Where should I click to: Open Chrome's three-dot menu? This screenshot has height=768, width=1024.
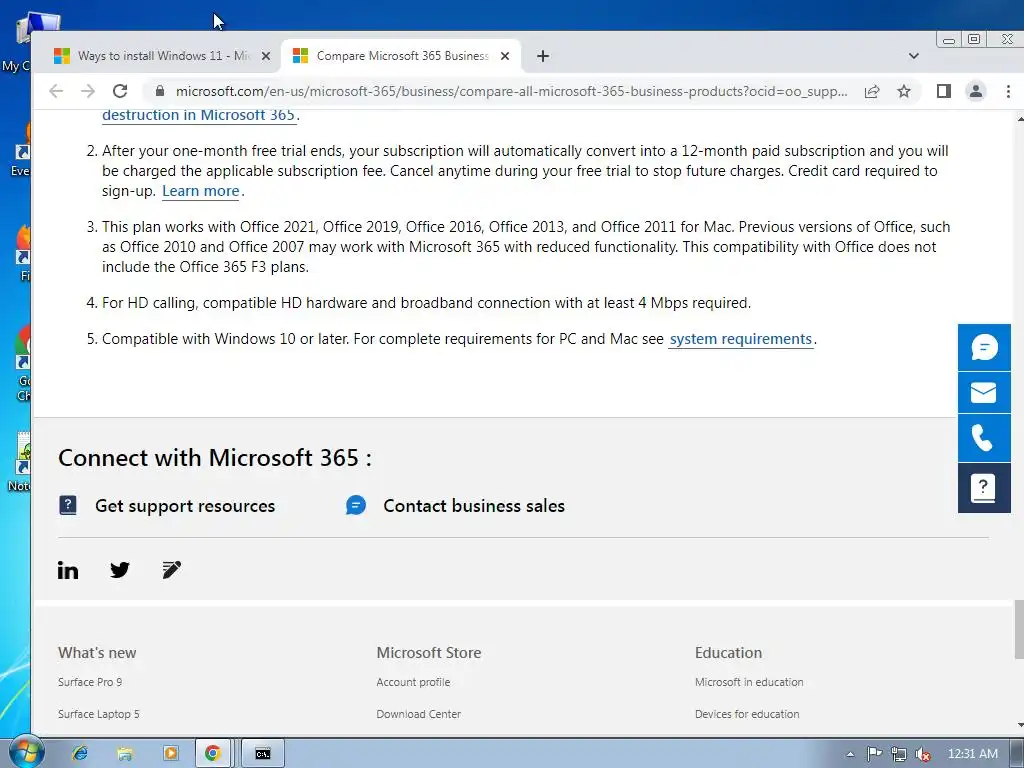pyautogui.click(x=1008, y=91)
